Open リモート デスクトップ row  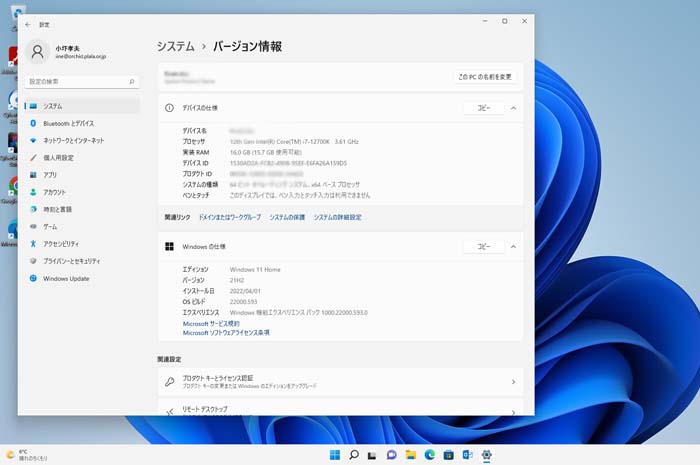[x=340, y=408]
